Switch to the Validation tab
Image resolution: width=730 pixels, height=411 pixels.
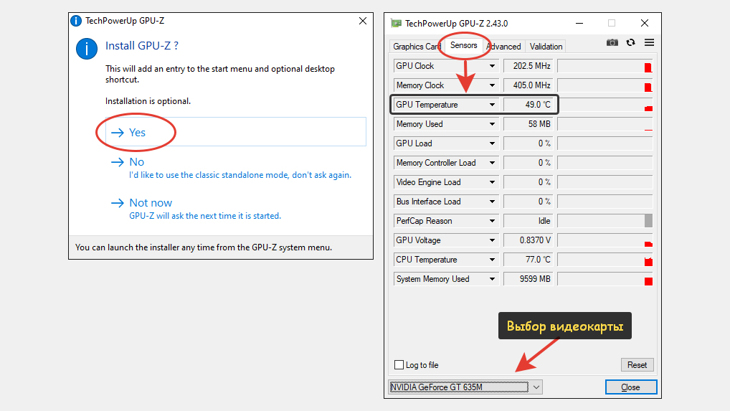[x=546, y=47]
